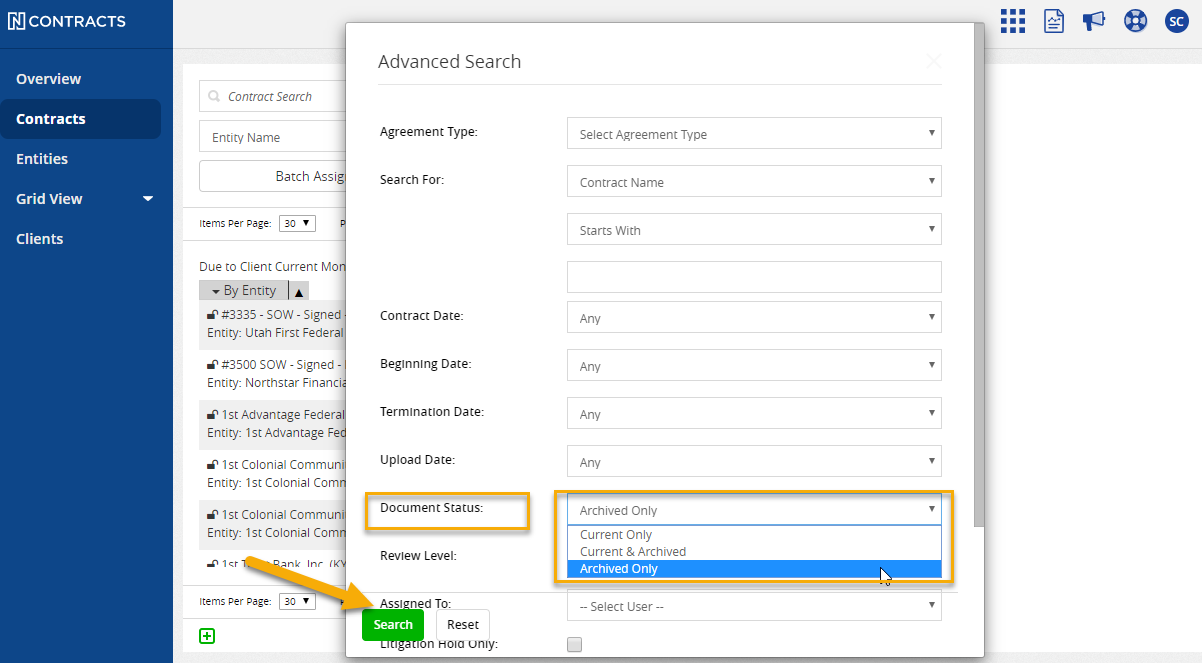The width and height of the screenshot is (1202, 663).
Task: Open the help life-ring icon
Action: [x=1135, y=20]
